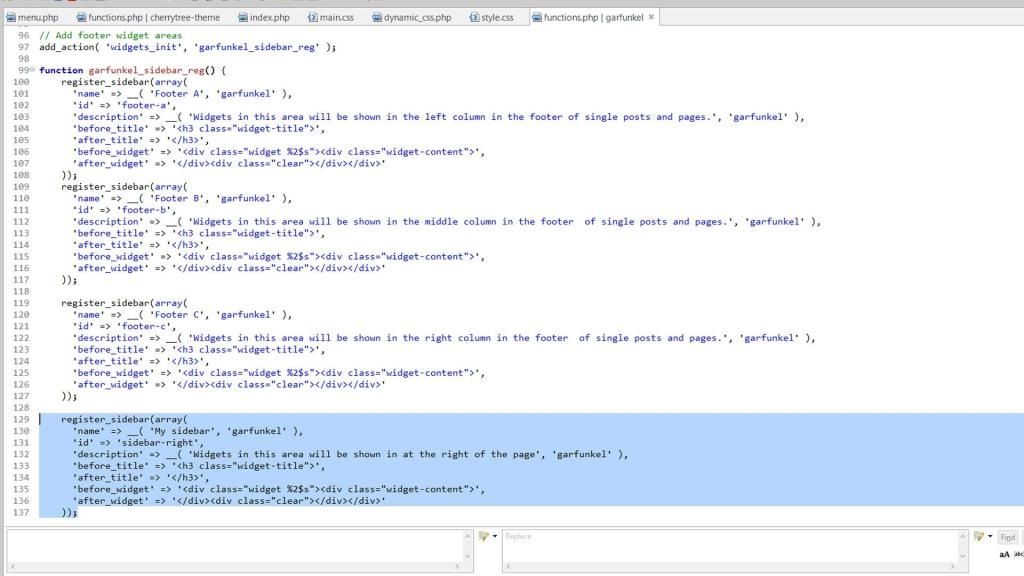This screenshot has height=576, width=1024.
Task: Click the find text input field
Action: pos(235,543)
